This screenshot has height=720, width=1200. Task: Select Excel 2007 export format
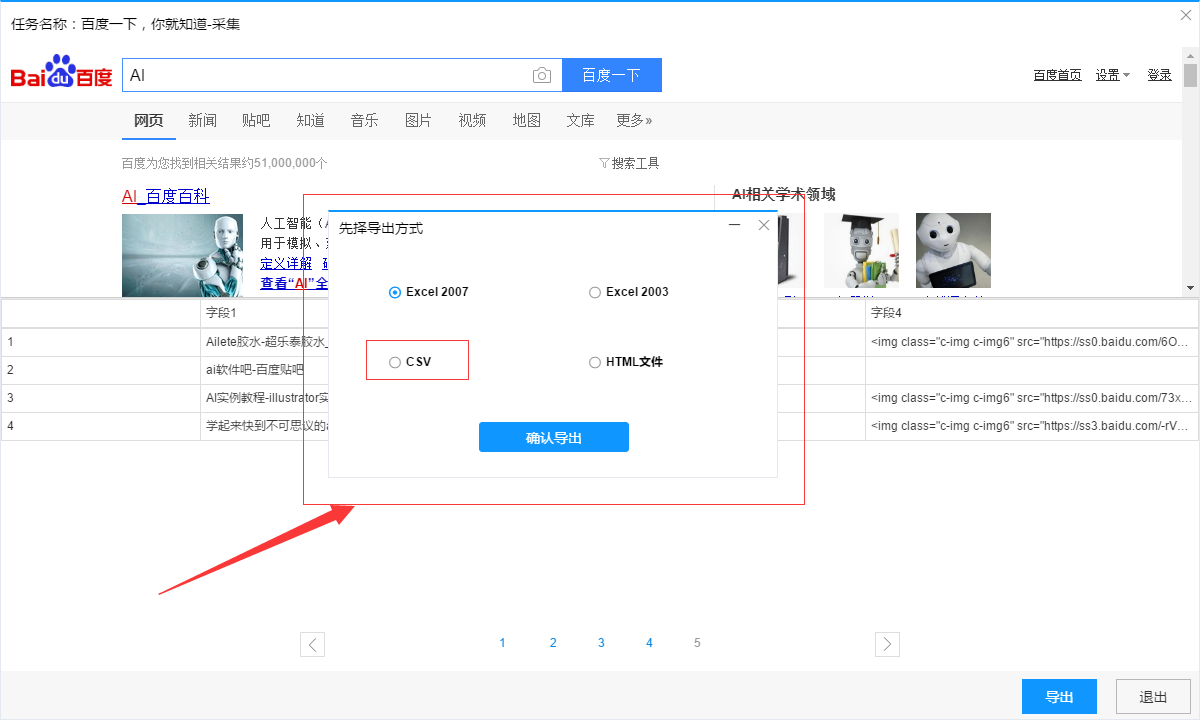[396, 292]
